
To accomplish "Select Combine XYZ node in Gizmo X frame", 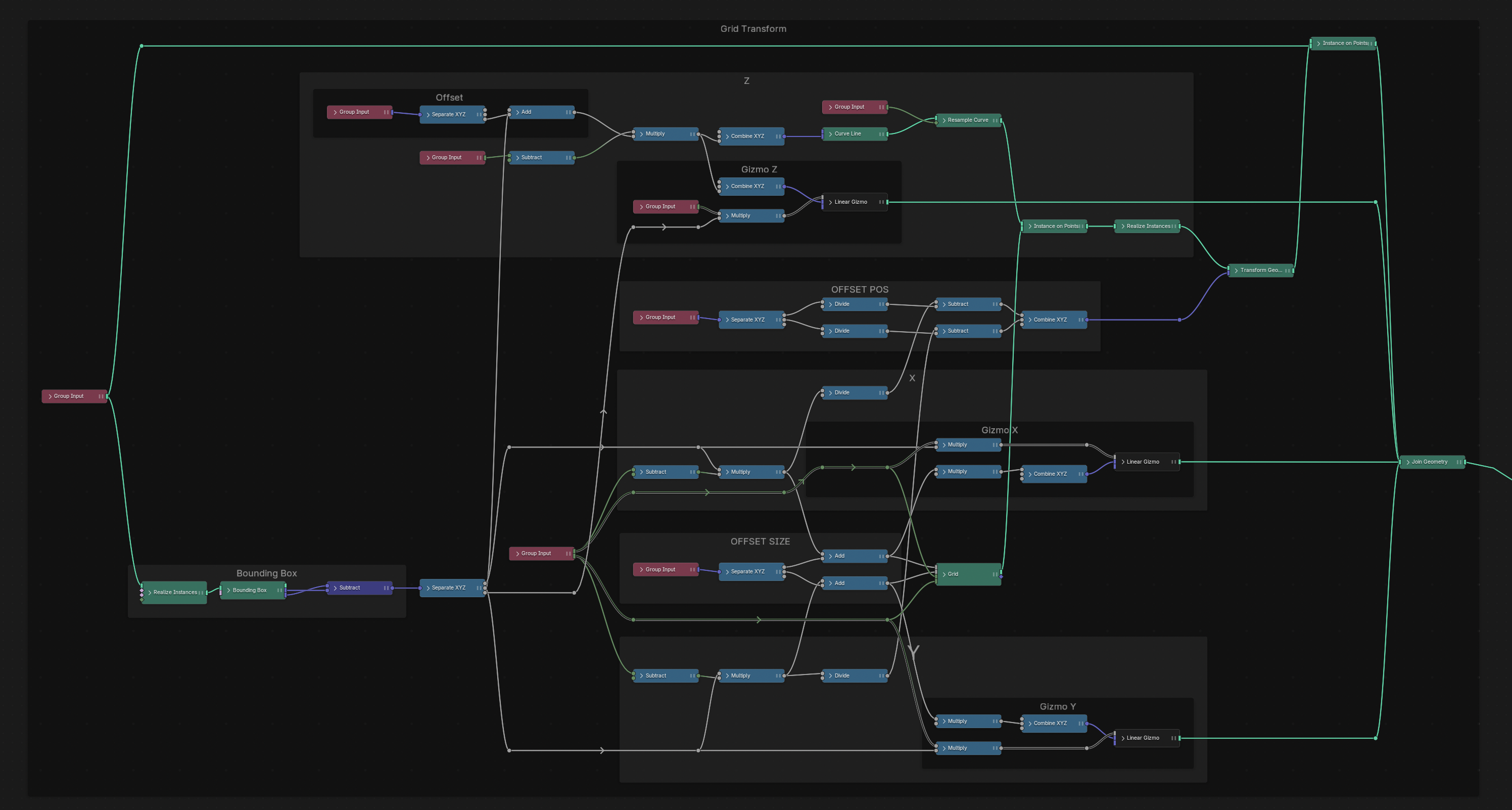I will click(x=1054, y=474).
